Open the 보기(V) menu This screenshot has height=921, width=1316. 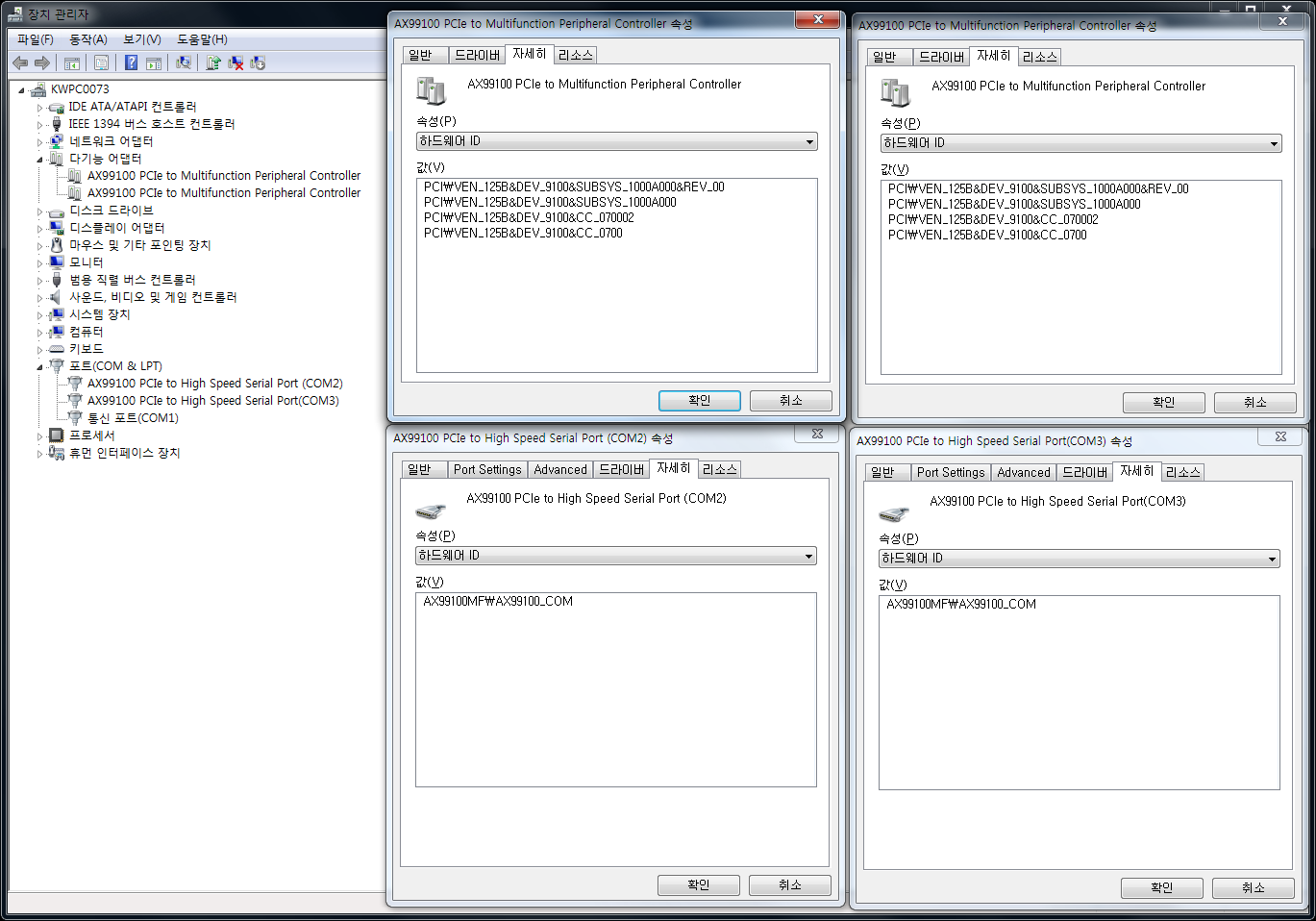tap(142, 39)
